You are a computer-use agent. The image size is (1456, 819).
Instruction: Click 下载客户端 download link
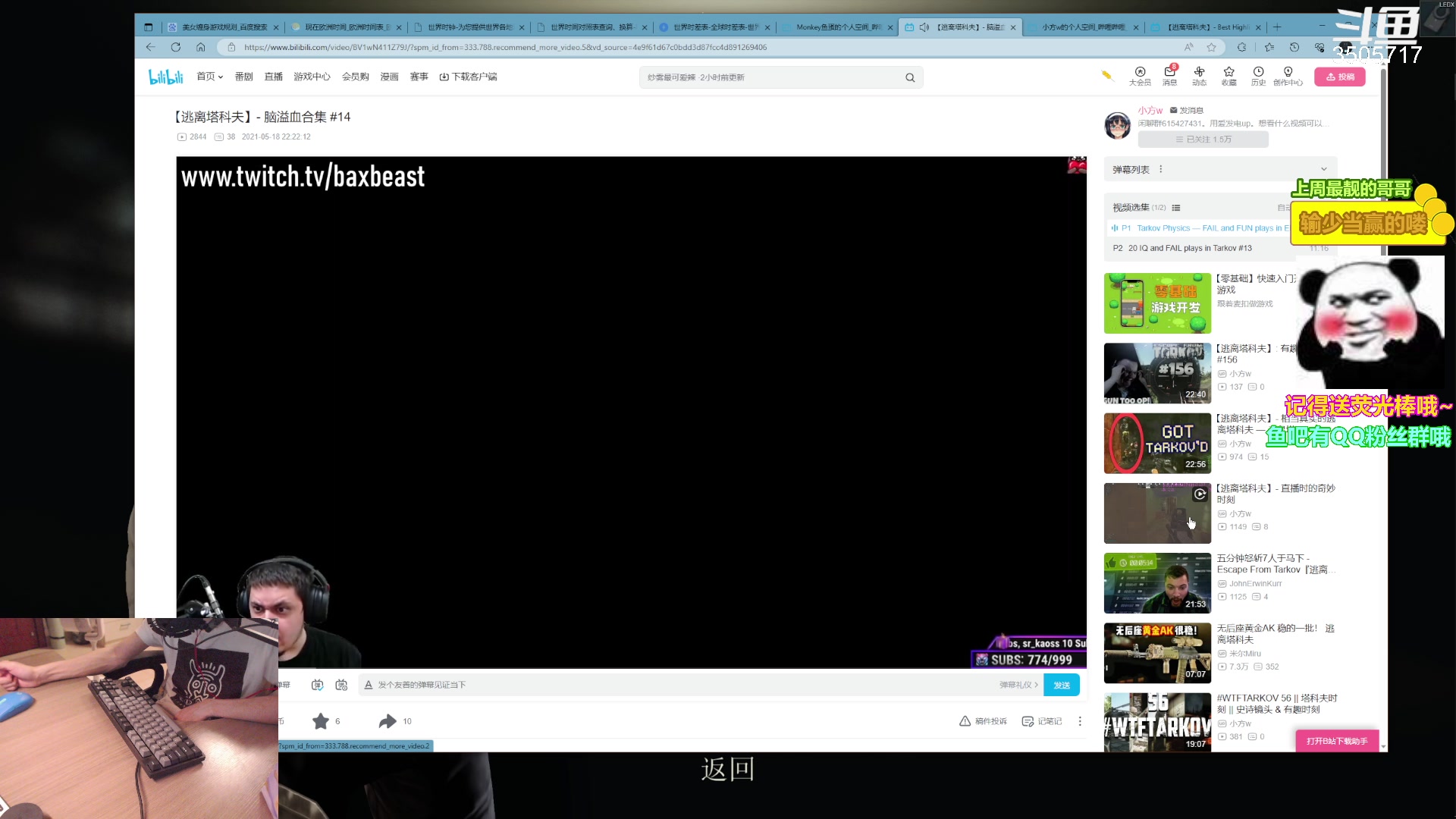tap(468, 77)
